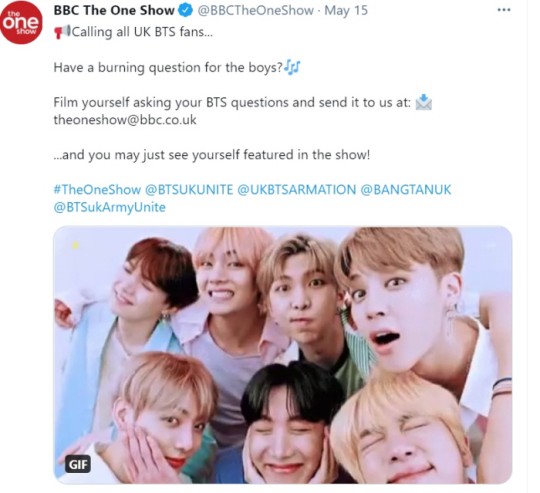Screen dimensions: 540x493
Task: Open the @UKBTSARMATION mention
Action: tap(296, 189)
